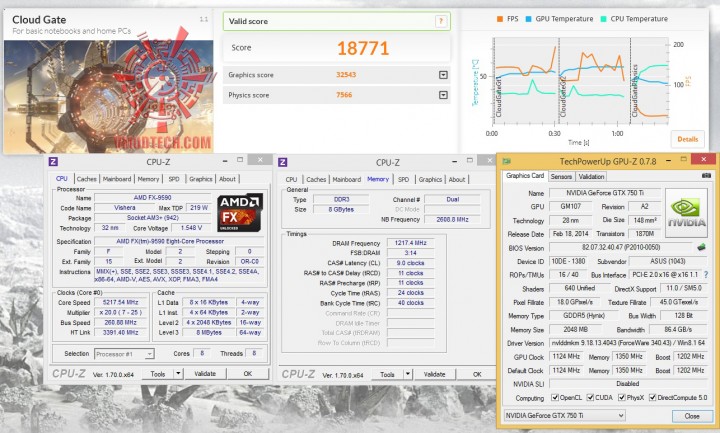Switch to Caches tab in left CPU-Z window
The width and height of the screenshot is (720, 433).
tap(86, 179)
